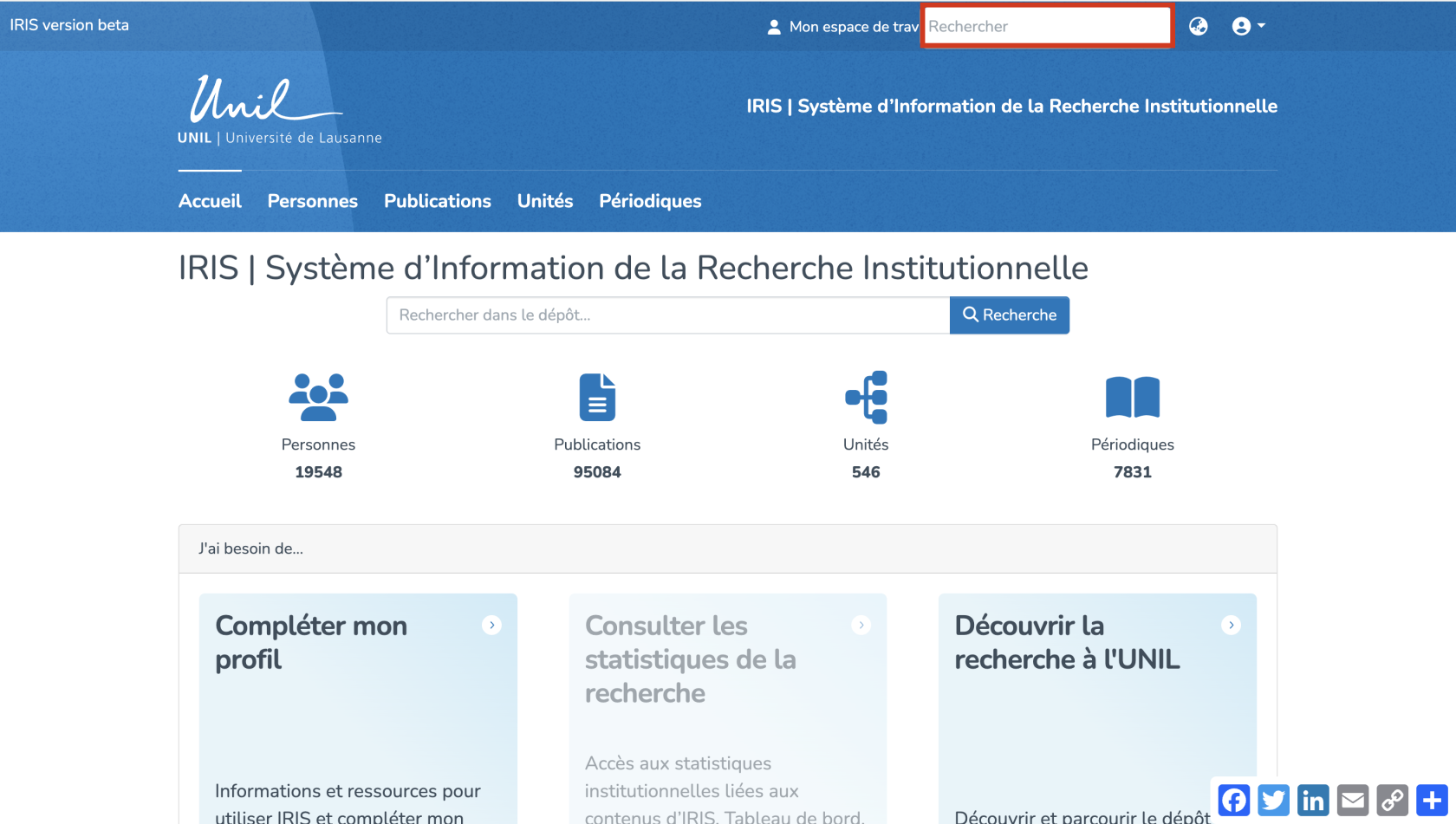
Task: Open the user account dropdown menu
Action: [1248, 26]
